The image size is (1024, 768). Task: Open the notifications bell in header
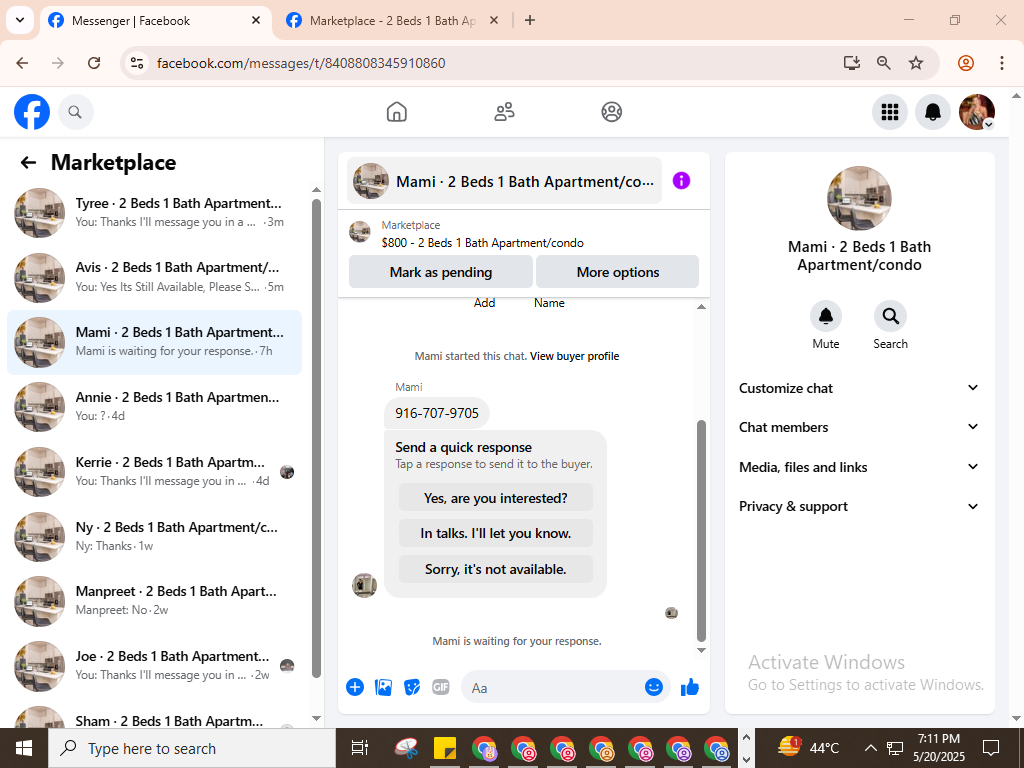pyautogui.click(x=933, y=112)
